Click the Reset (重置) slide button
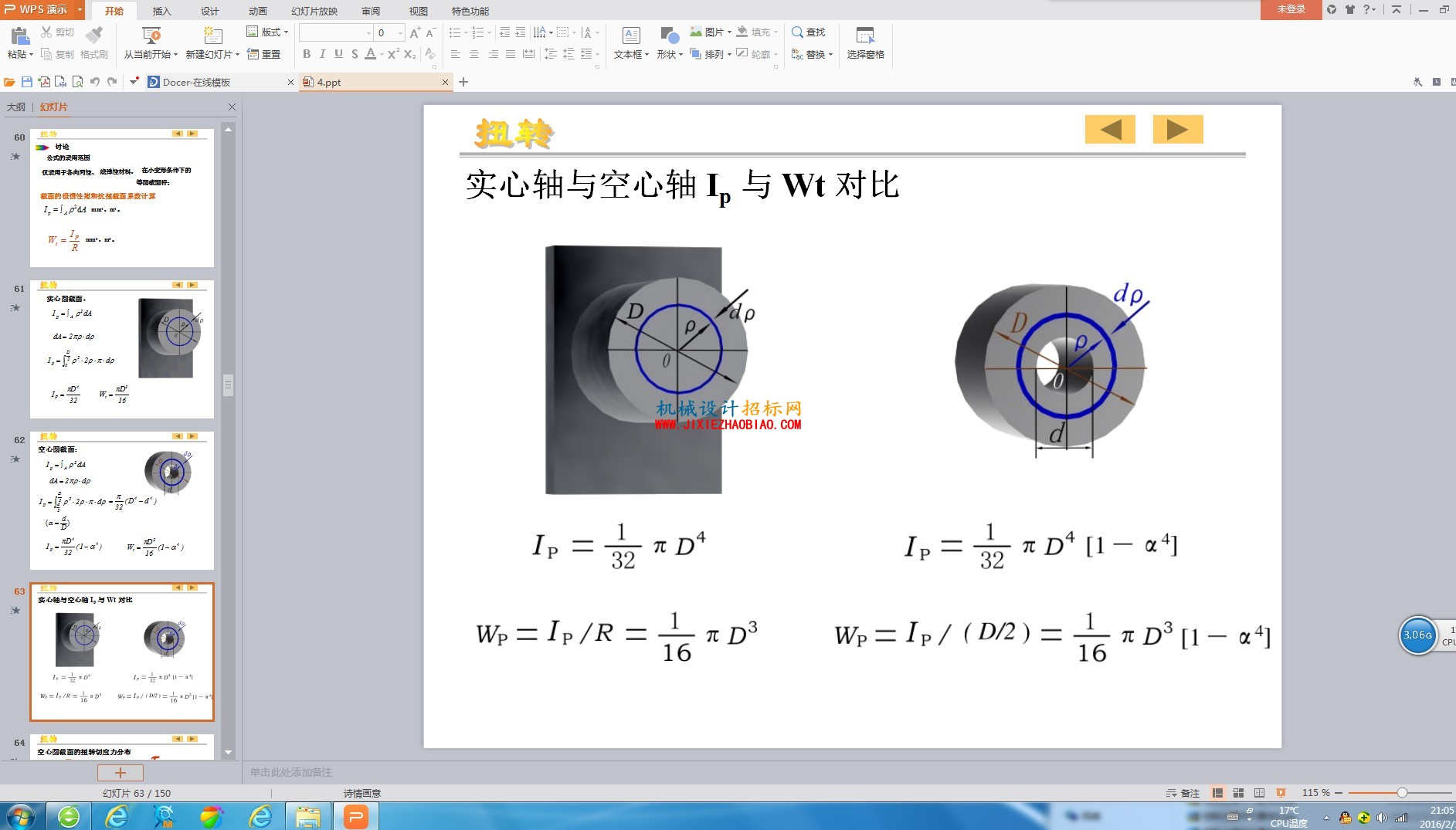The height and width of the screenshot is (830, 1456). tap(264, 54)
